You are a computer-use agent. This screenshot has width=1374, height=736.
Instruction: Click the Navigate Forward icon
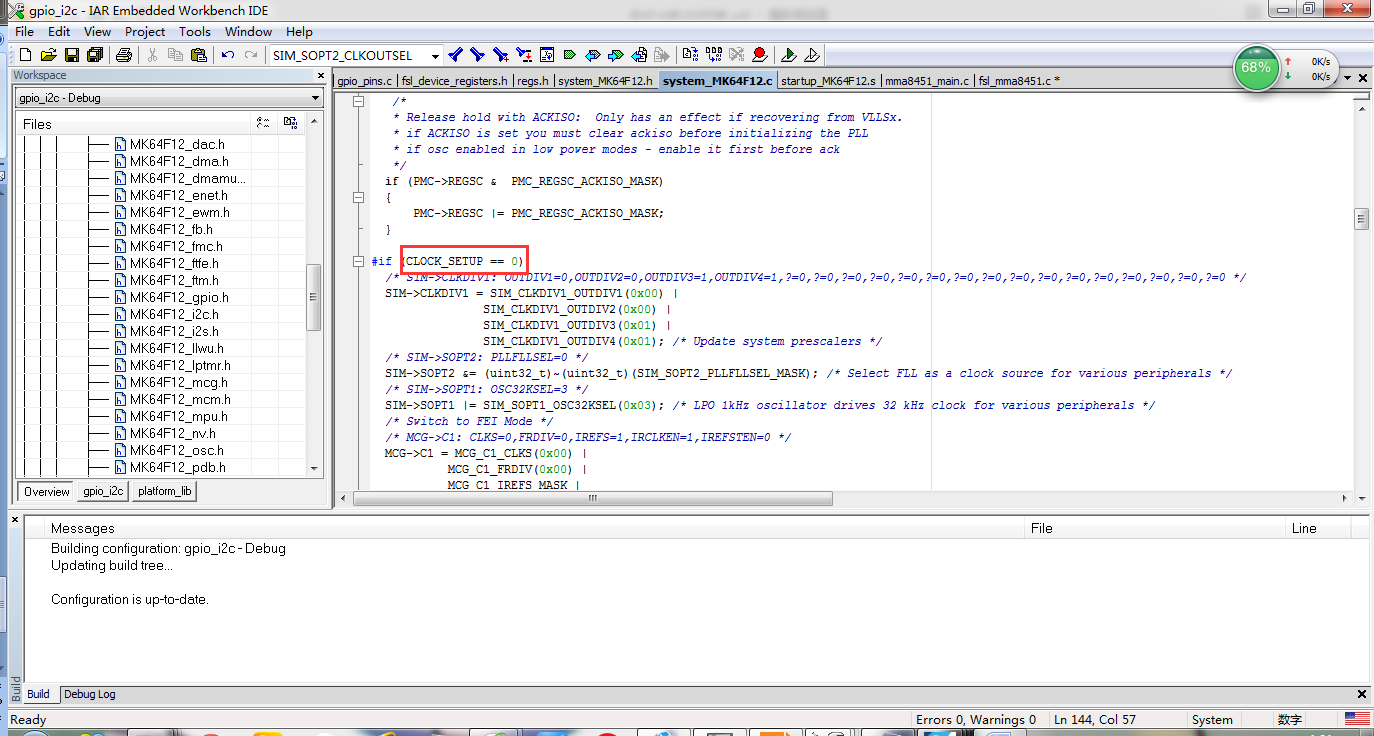(x=661, y=55)
